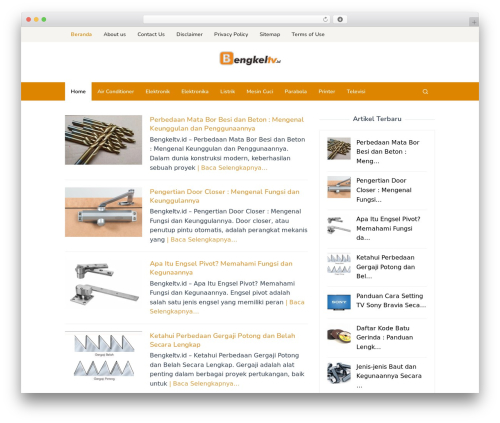Open the About us page
Screen dimensions: 500x423
[x=114, y=34]
